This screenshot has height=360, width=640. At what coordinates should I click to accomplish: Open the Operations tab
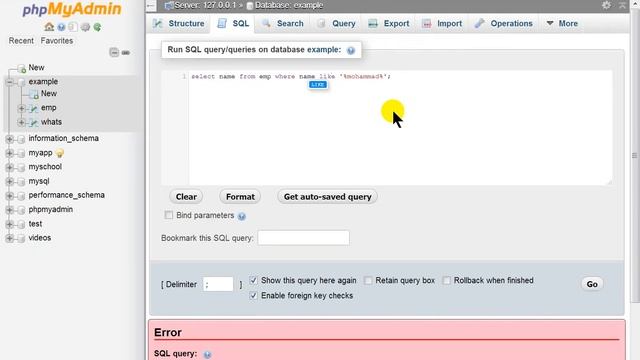[x=504, y=24]
